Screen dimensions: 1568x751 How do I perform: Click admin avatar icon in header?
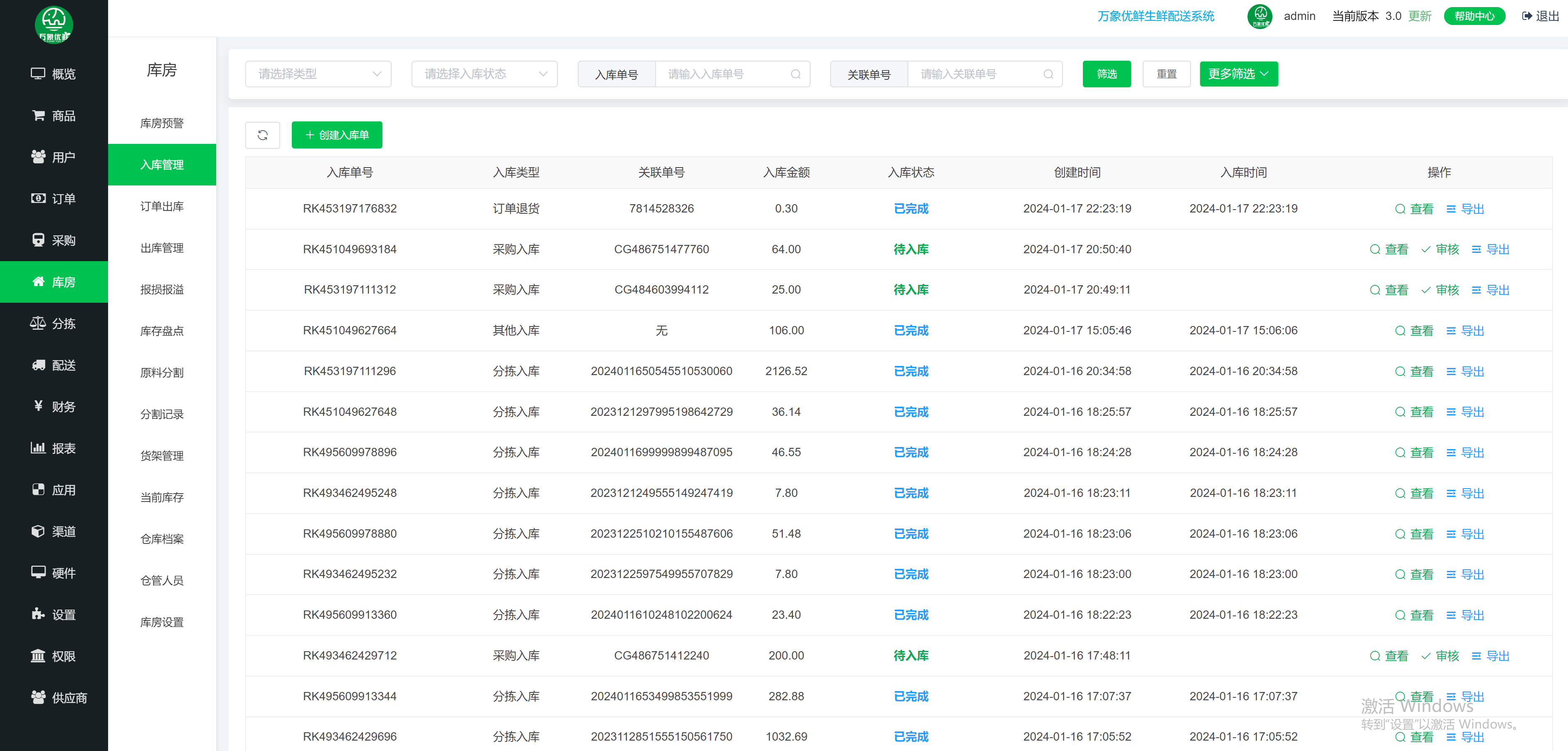coord(1260,16)
